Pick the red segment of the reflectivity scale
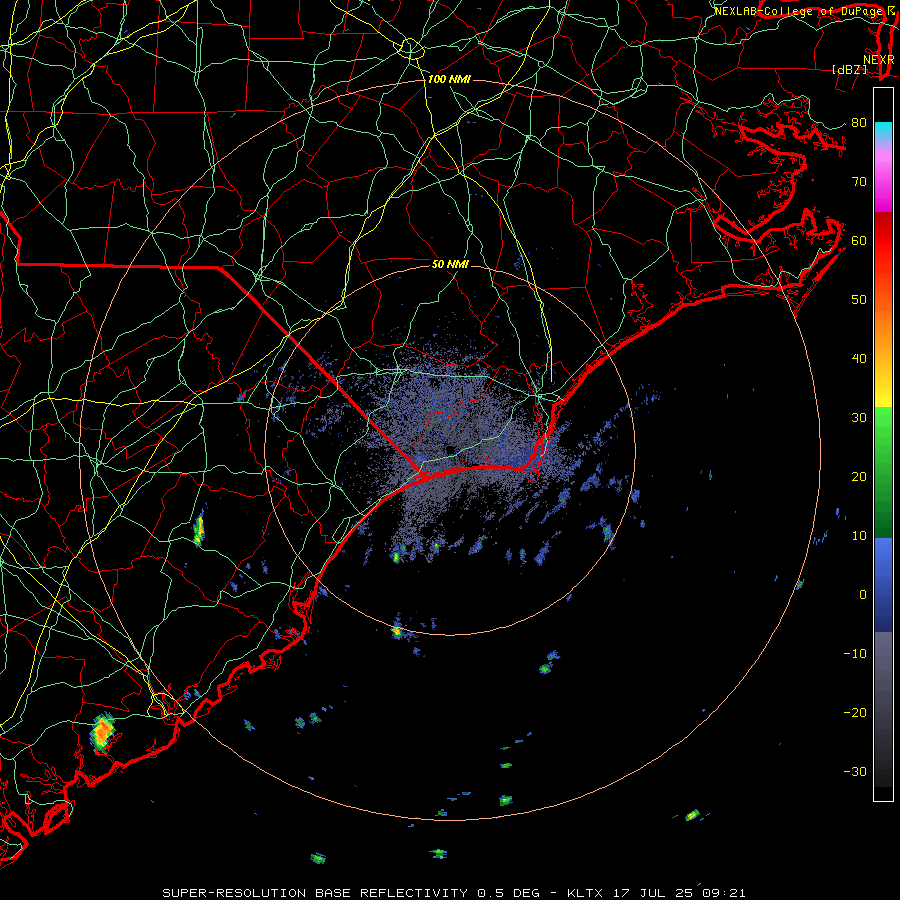The width and height of the screenshot is (900, 900). point(883,241)
